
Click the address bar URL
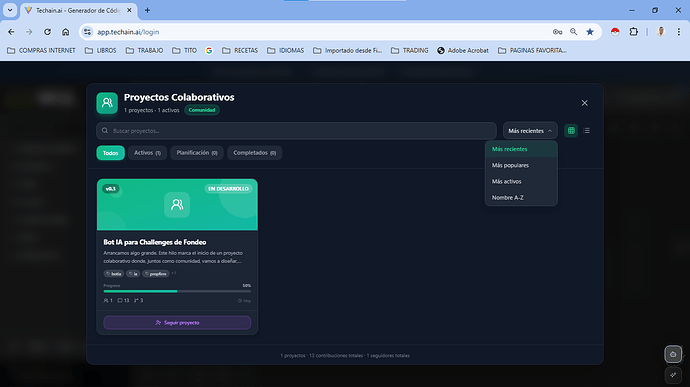click(128, 32)
